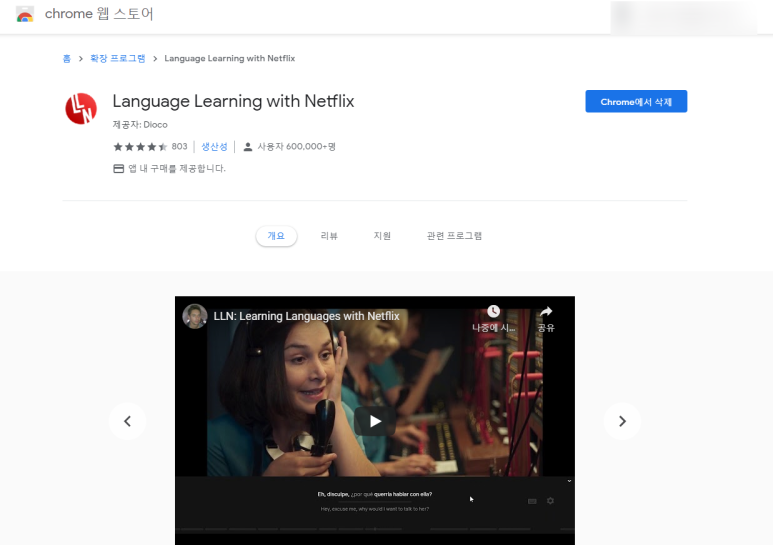
Task: Click the video title 'LLN: Learning Languages with Netflix'
Action: click(x=306, y=316)
